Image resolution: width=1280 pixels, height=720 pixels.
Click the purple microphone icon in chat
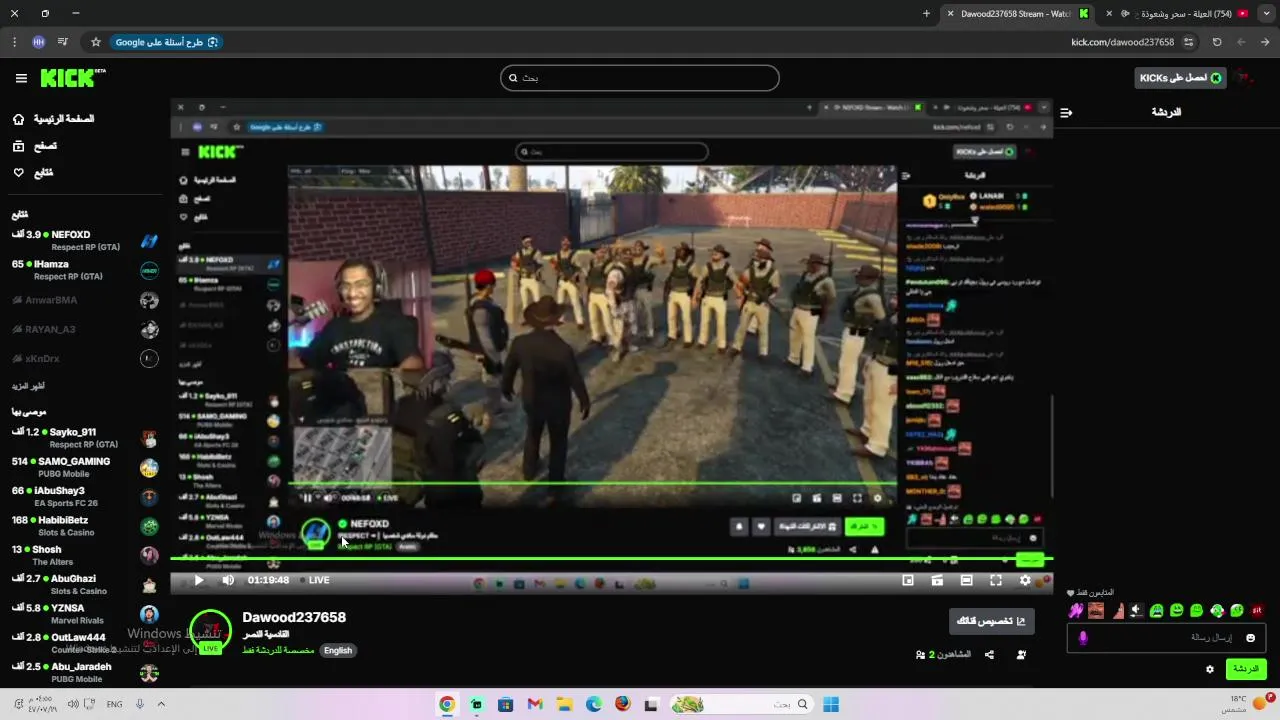1083,638
